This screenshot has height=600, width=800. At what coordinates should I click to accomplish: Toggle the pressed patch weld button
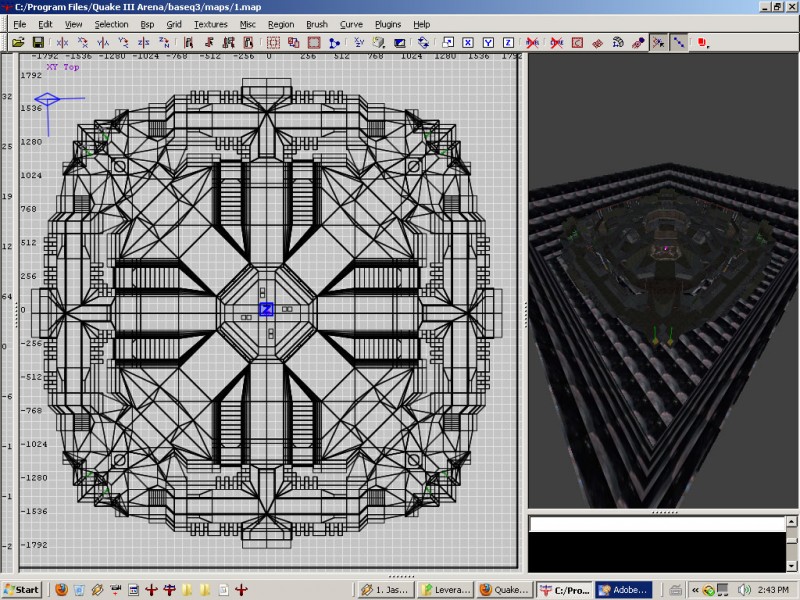coord(658,42)
